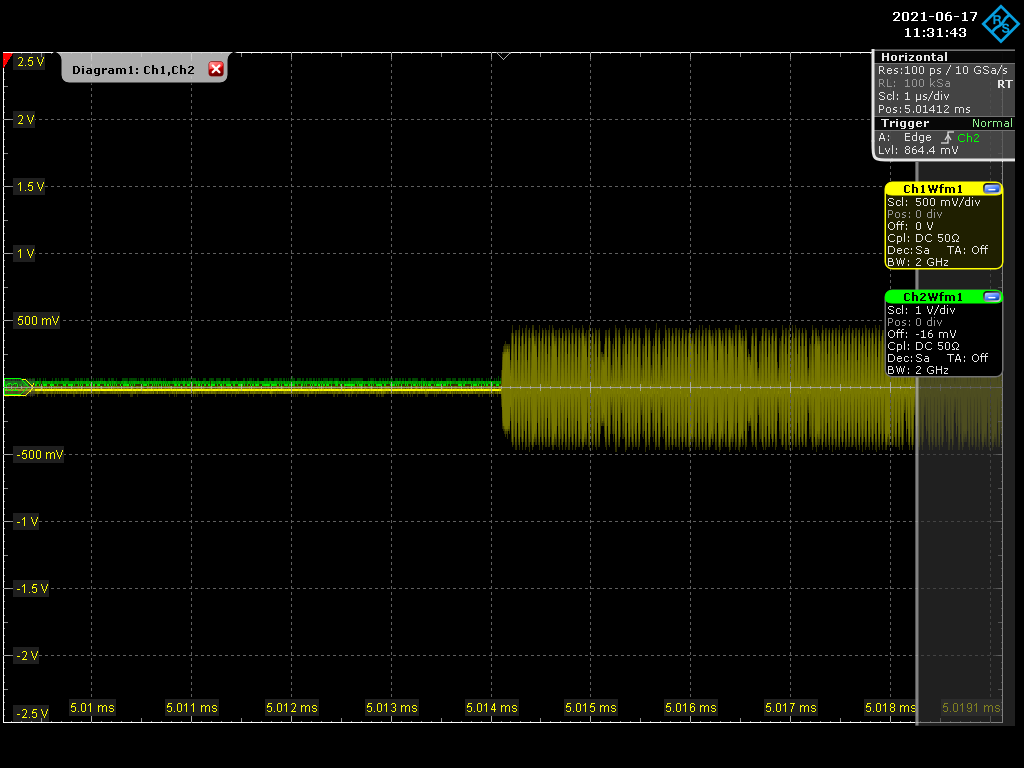Open the Trigger settings header

click(905, 123)
